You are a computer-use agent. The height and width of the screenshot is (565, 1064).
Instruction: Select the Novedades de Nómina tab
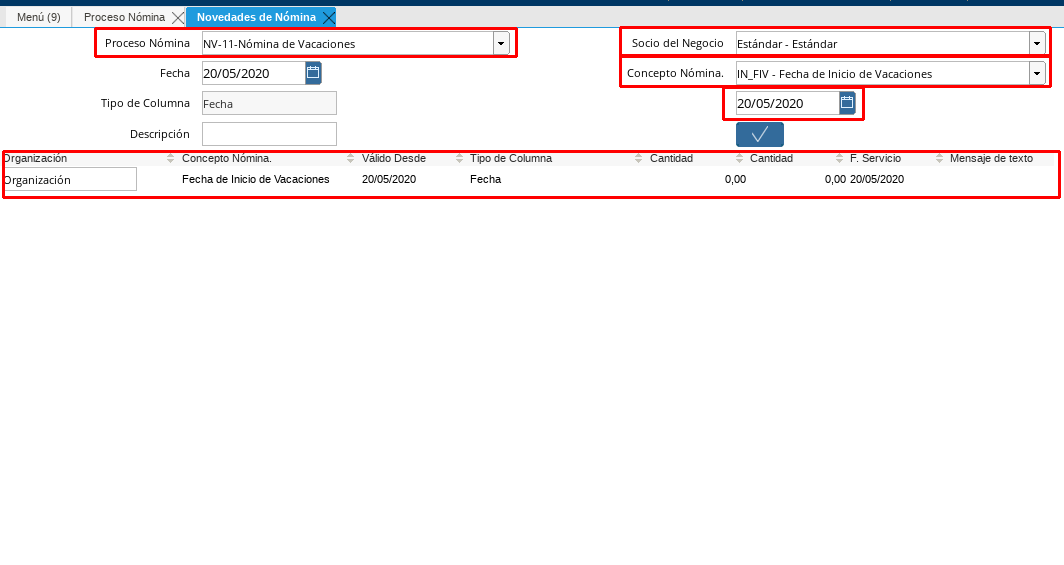tap(256, 17)
